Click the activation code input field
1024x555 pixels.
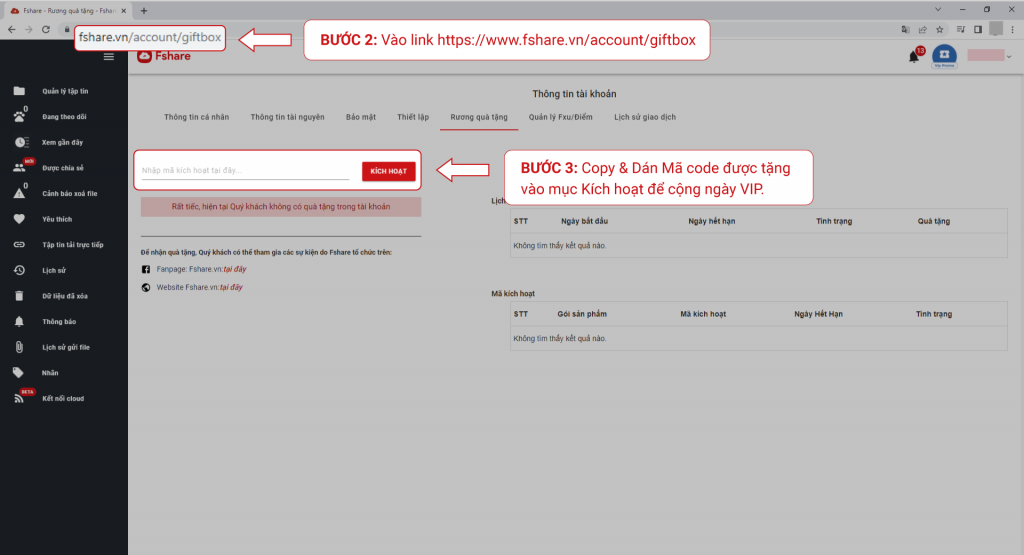pos(246,170)
